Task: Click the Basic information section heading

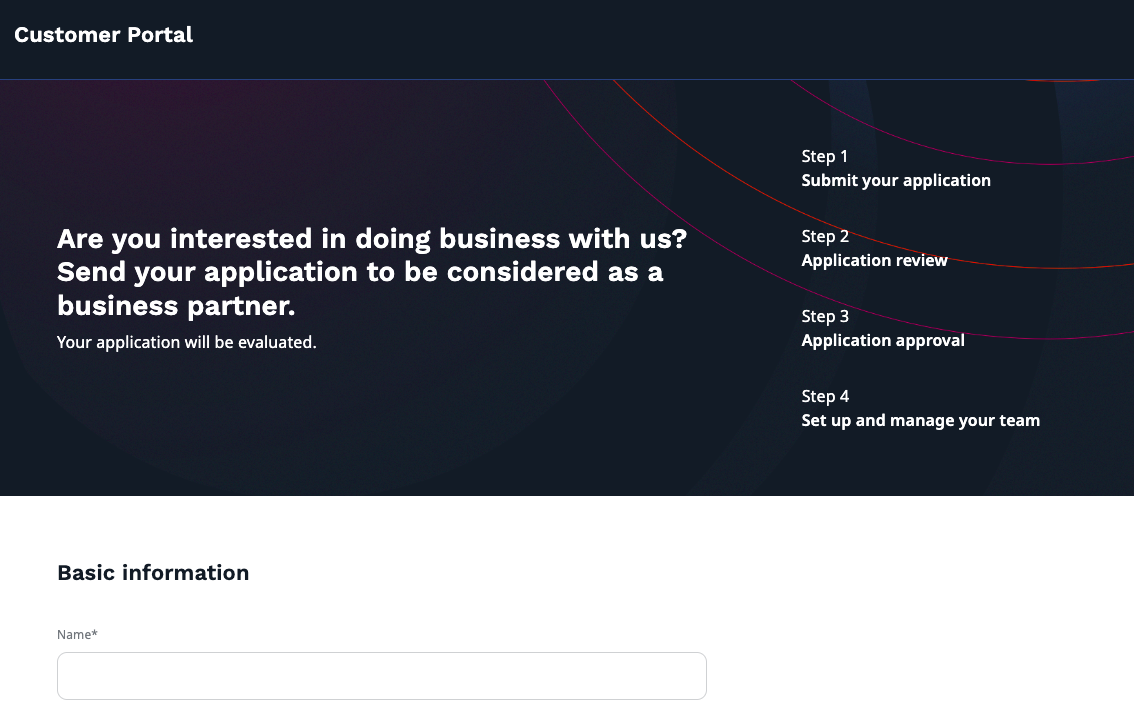Action: tap(153, 573)
